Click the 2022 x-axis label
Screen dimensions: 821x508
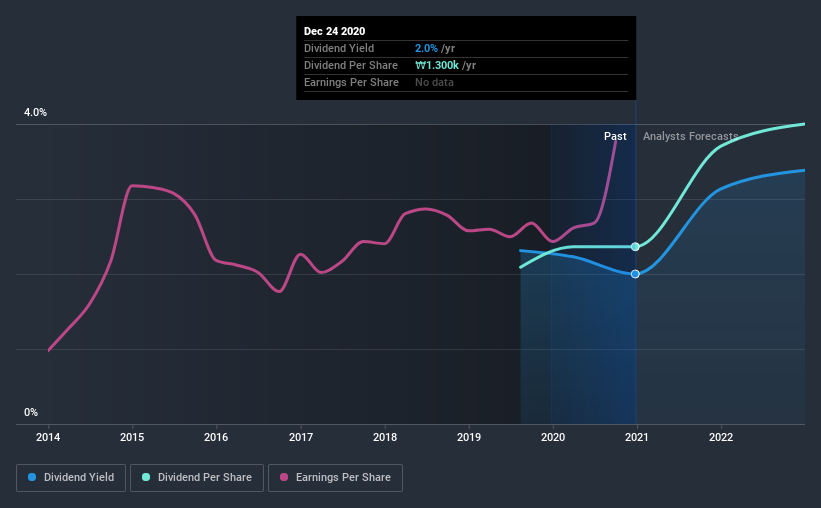tap(721, 437)
